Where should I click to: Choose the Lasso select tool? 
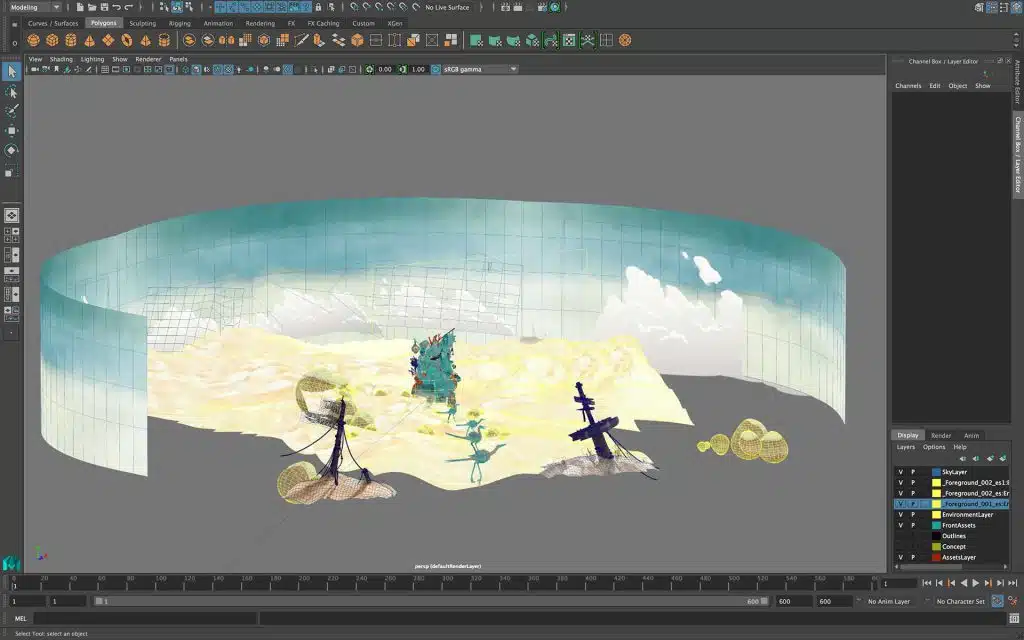click(11, 92)
